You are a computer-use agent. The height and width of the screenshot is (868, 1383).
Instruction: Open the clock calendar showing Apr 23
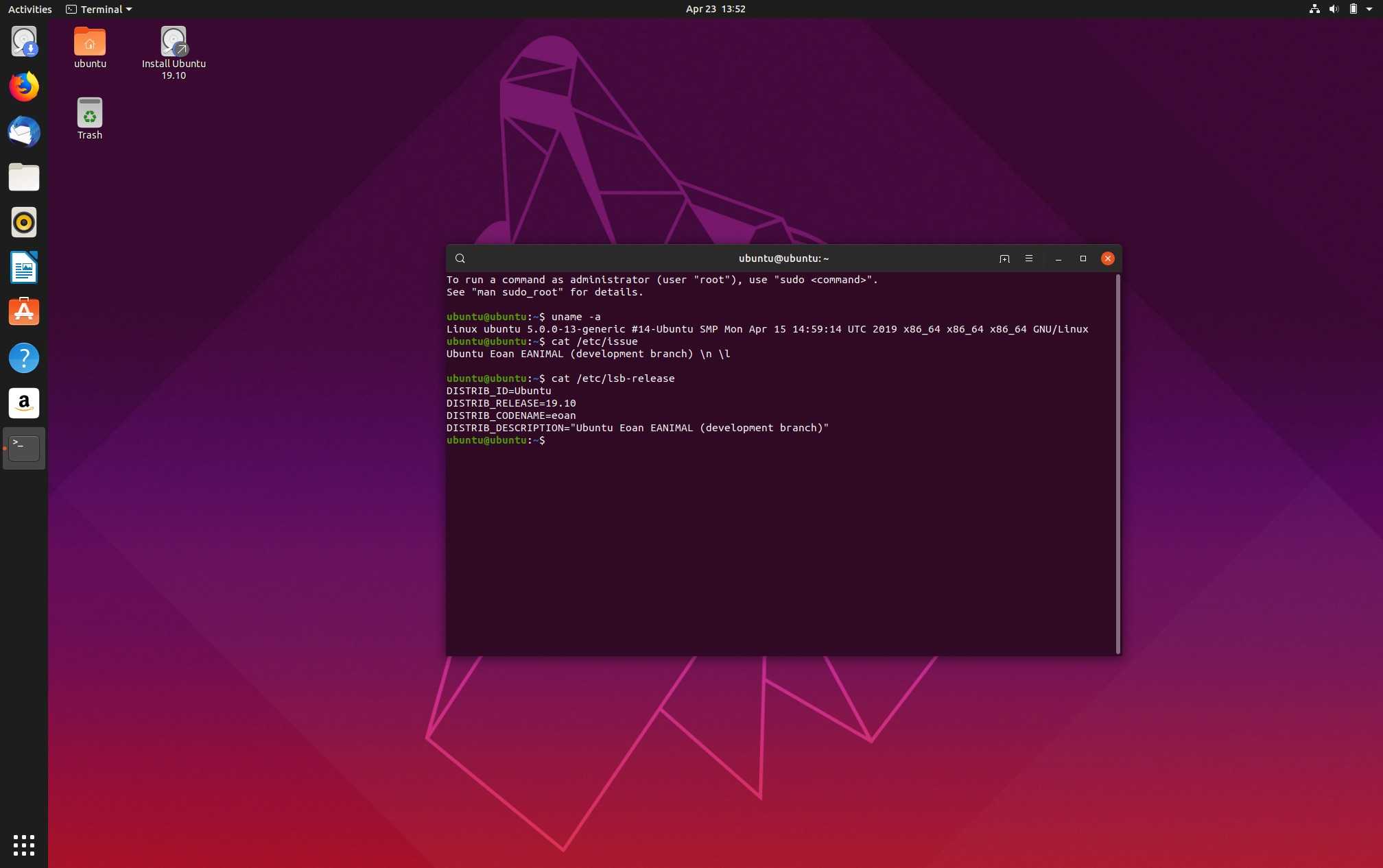715,9
